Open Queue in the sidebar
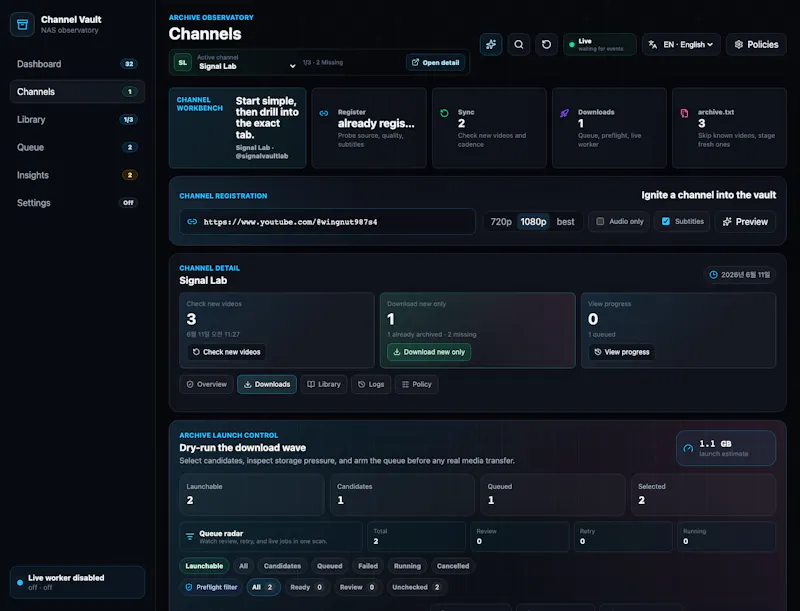This screenshot has height=611, width=800. (x=77, y=147)
